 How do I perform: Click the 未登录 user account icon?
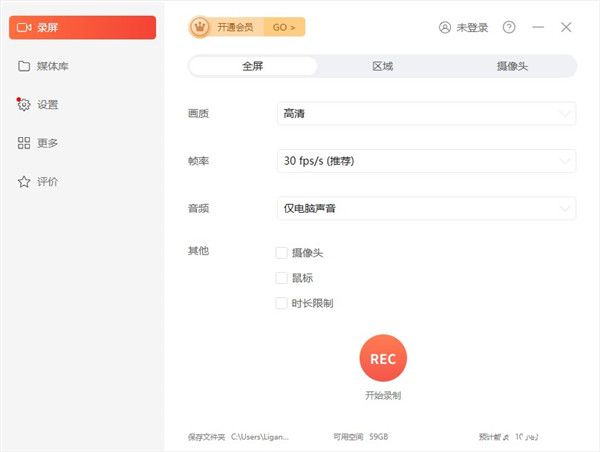click(x=445, y=28)
